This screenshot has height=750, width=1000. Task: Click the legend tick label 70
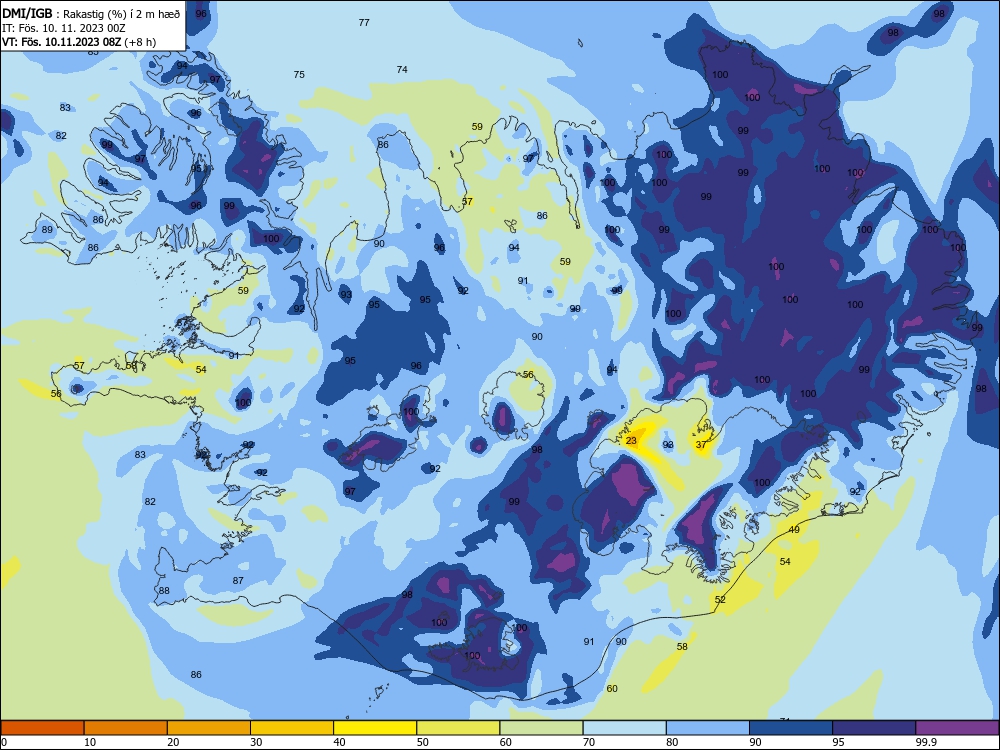click(589, 742)
